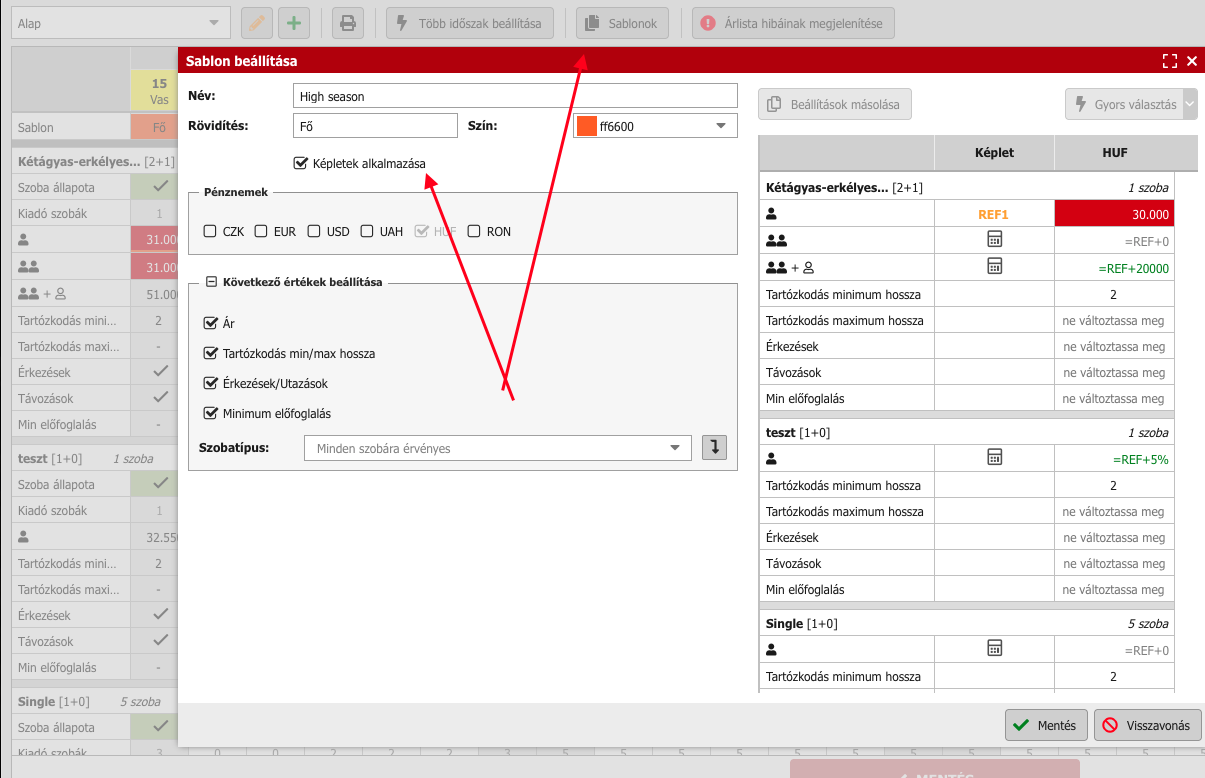The image size is (1205, 778).
Task: Click the Beállítások másolása button
Action: click(x=835, y=104)
